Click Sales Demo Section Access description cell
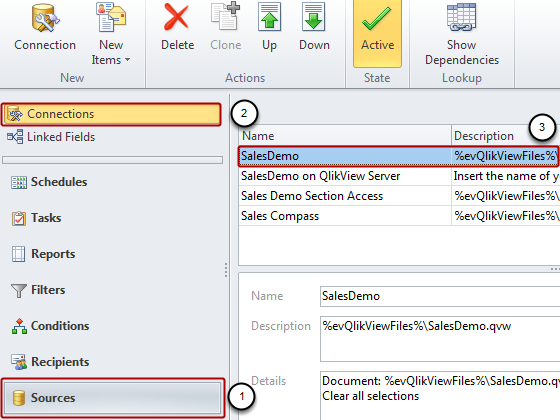This screenshot has width=560, height=420. coord(505,196)
